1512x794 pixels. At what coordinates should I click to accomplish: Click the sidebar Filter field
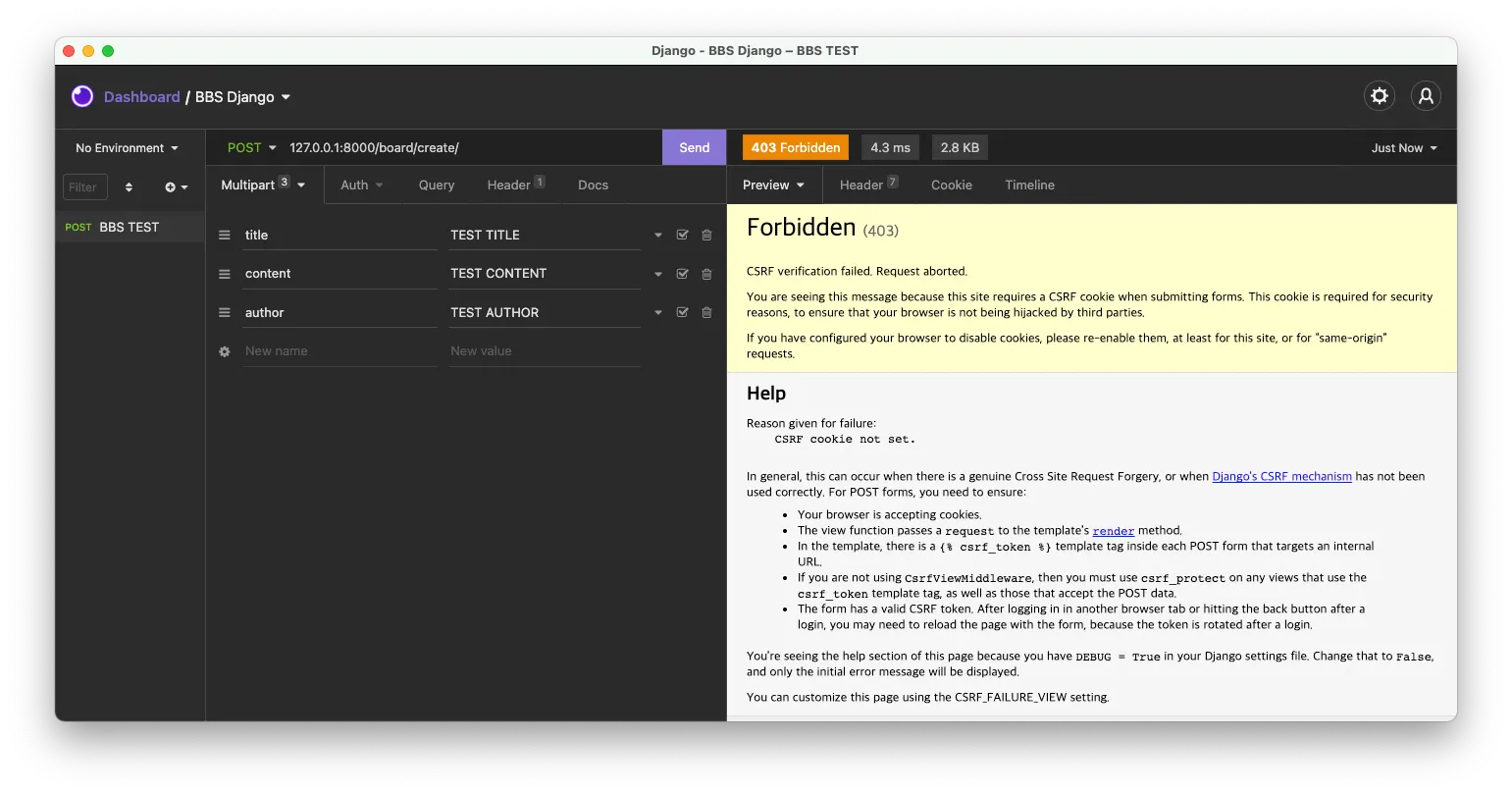tap(85, 186)
